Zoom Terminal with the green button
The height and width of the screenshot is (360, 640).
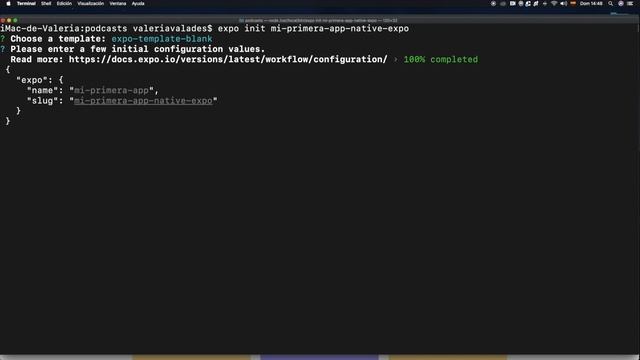pos(16,20)
